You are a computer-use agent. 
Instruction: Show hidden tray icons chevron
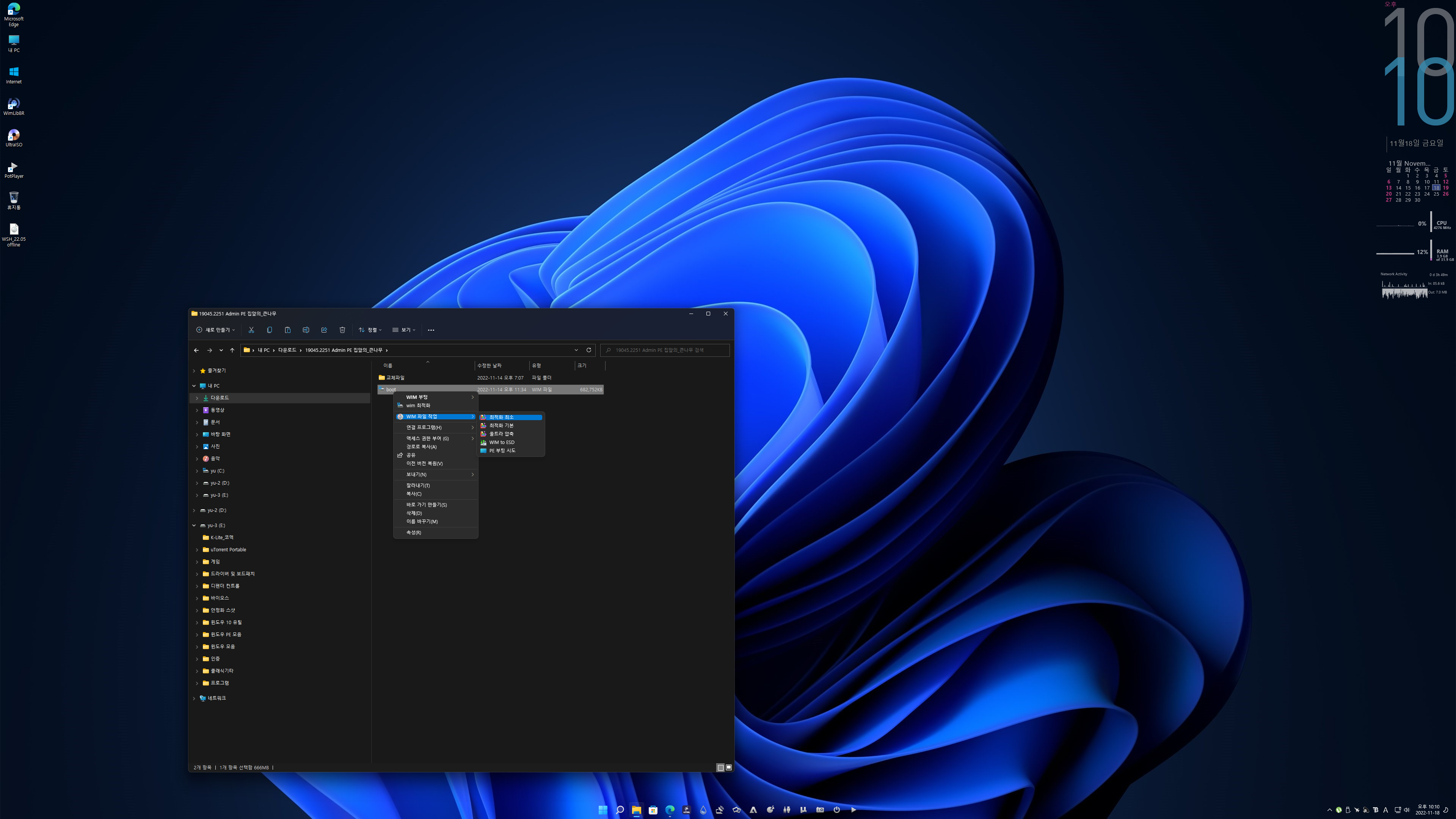pyautogui.click(x=1329, y=810)
